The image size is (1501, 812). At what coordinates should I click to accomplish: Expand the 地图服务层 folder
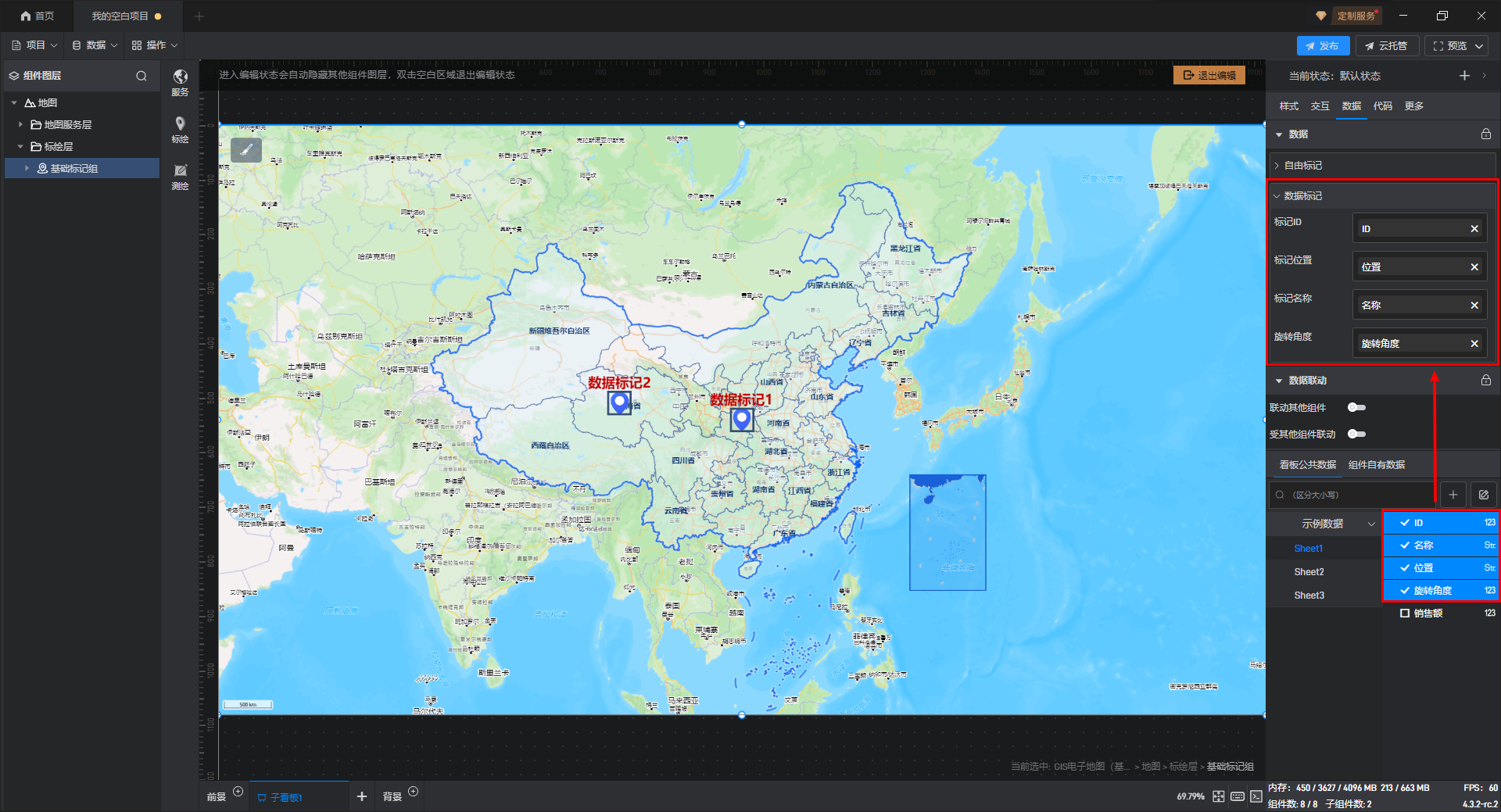pyautogui.click(x=20, y=125)
